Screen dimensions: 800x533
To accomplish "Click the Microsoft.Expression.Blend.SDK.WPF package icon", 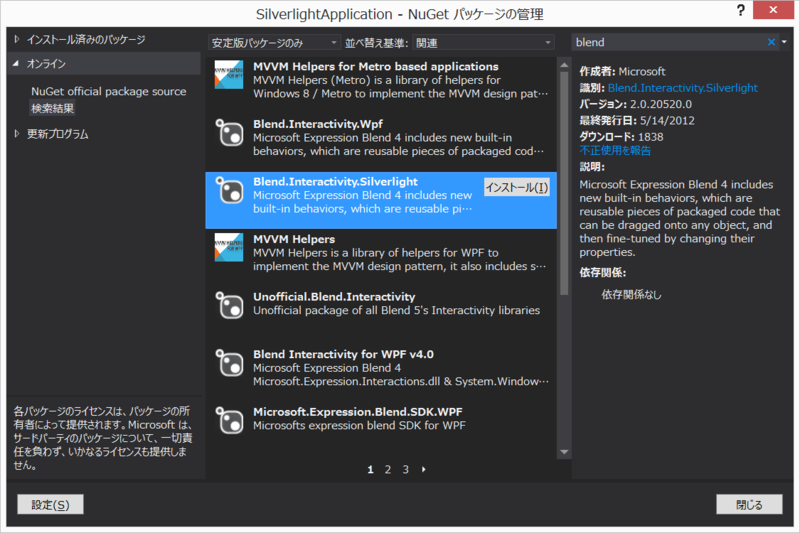I will (x=229, y=420).
